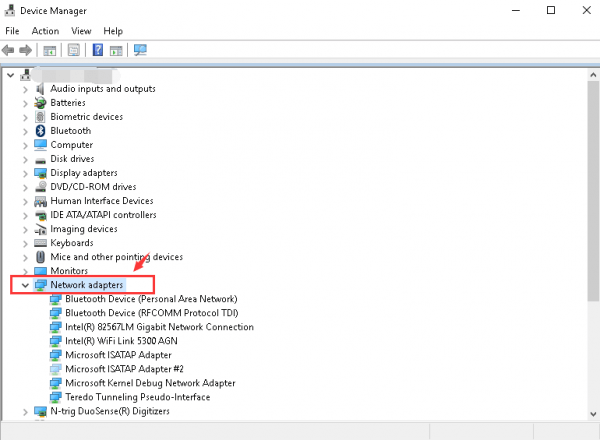The image size is (600, 440).
Task: Expand the Biometric devices category
Action: pyautogui.click(x=25, y=117)
